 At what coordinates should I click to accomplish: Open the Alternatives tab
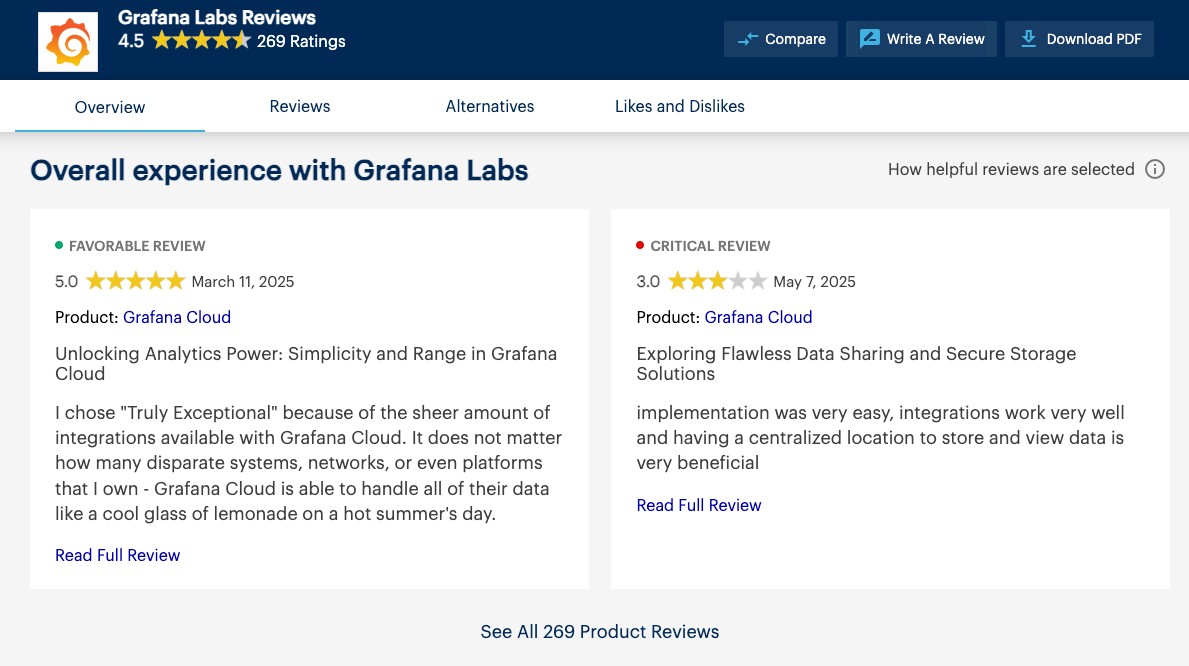[x=490, y=106]
